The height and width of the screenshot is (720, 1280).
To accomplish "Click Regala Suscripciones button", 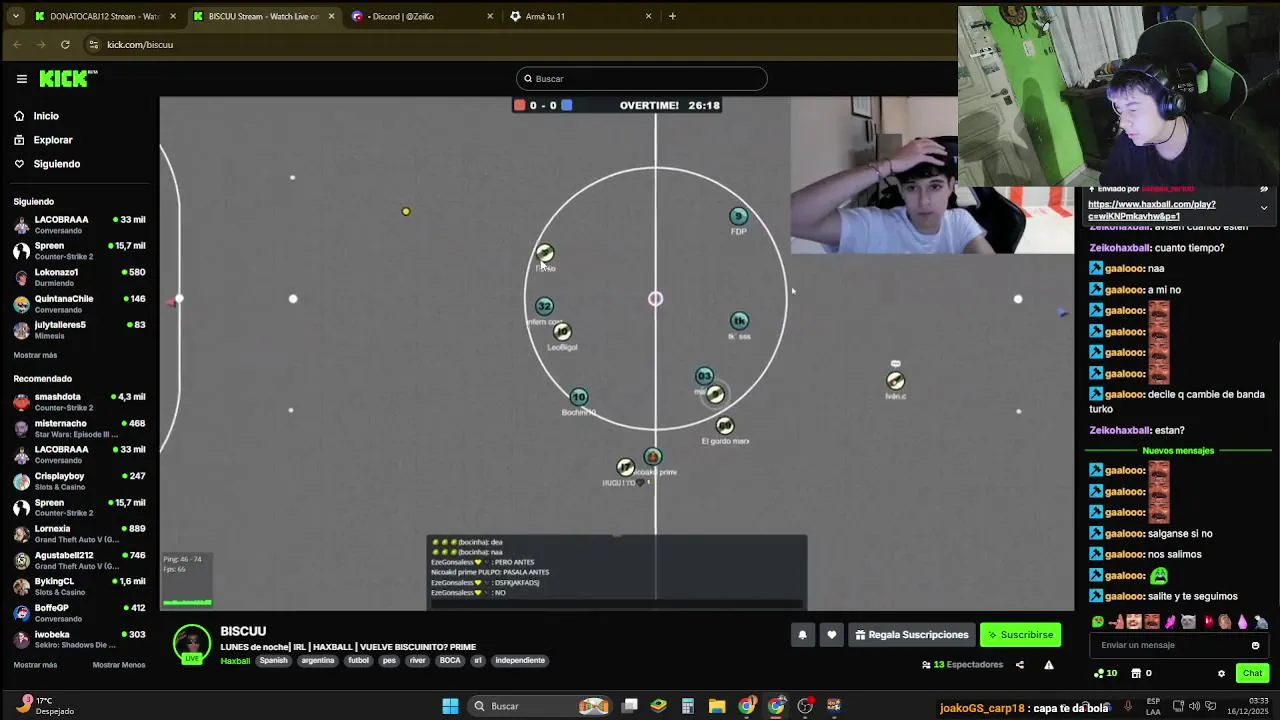I will [x=911, y=635].
